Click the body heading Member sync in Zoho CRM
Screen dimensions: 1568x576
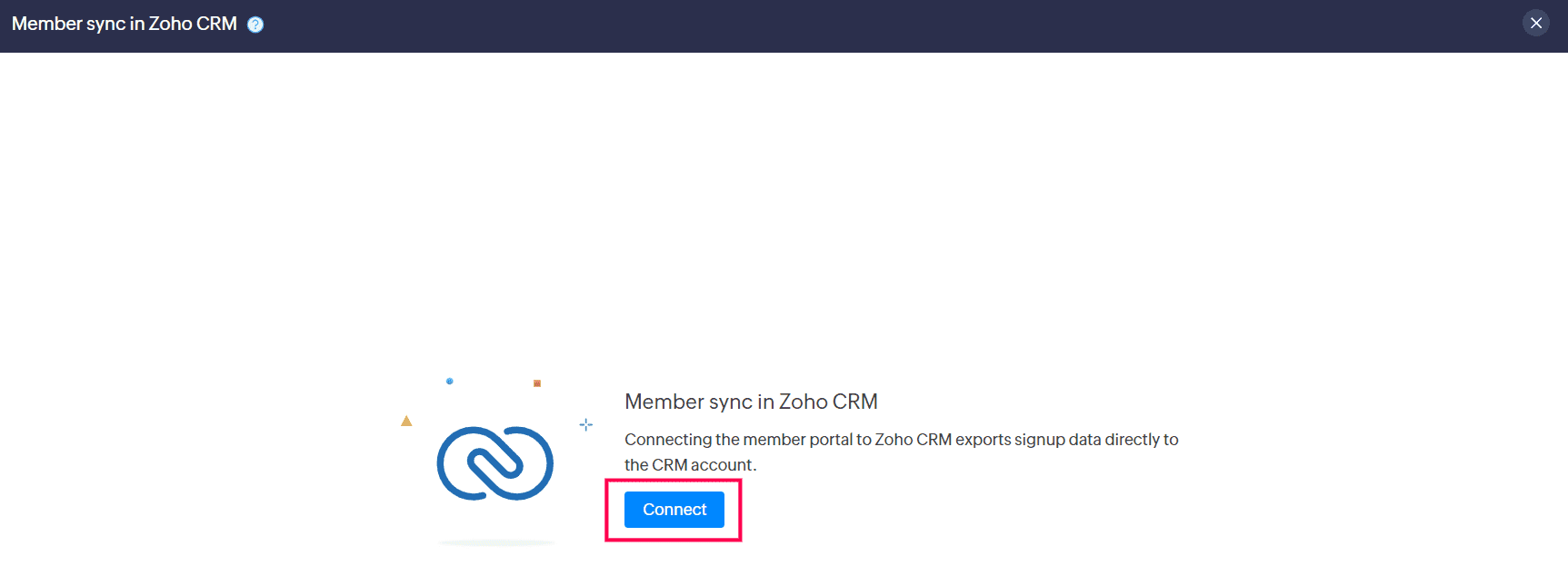point(751,402)
